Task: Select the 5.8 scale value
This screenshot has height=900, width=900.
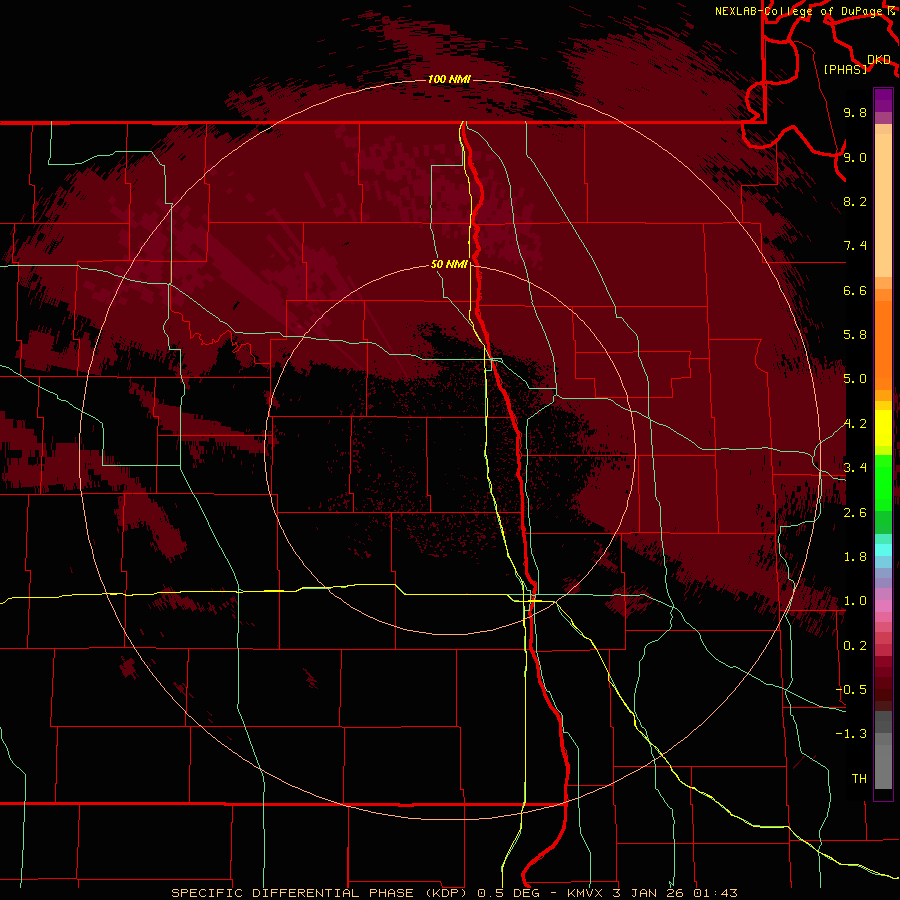Action: tap(855, 335)
